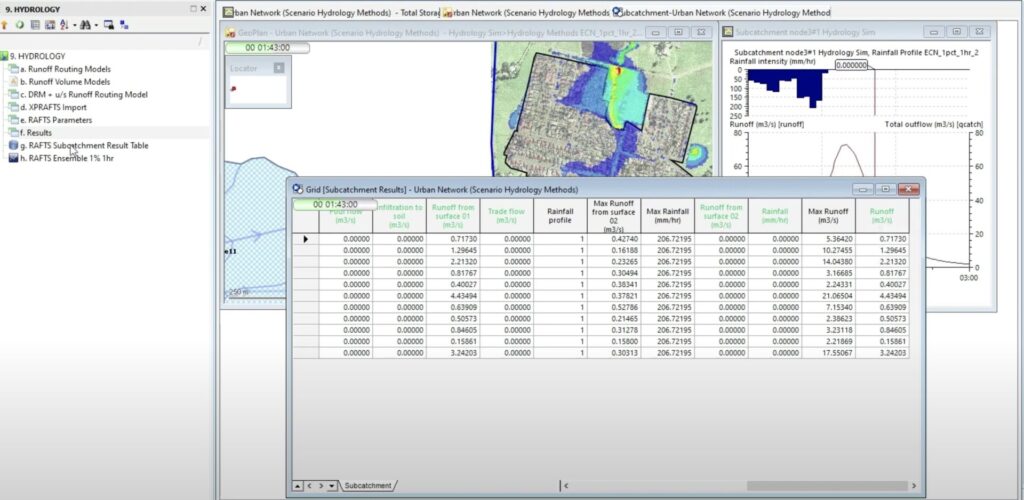The width and height of the screenshot is (1024, 500).
Task: Click the green refresh icon in Hydrology panel
Action: point(20,24)
